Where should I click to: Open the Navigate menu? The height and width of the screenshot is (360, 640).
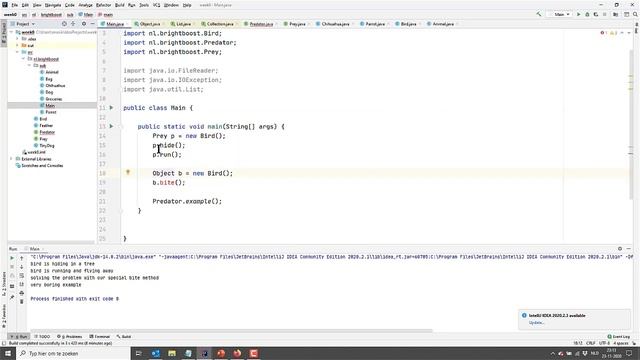53,5
